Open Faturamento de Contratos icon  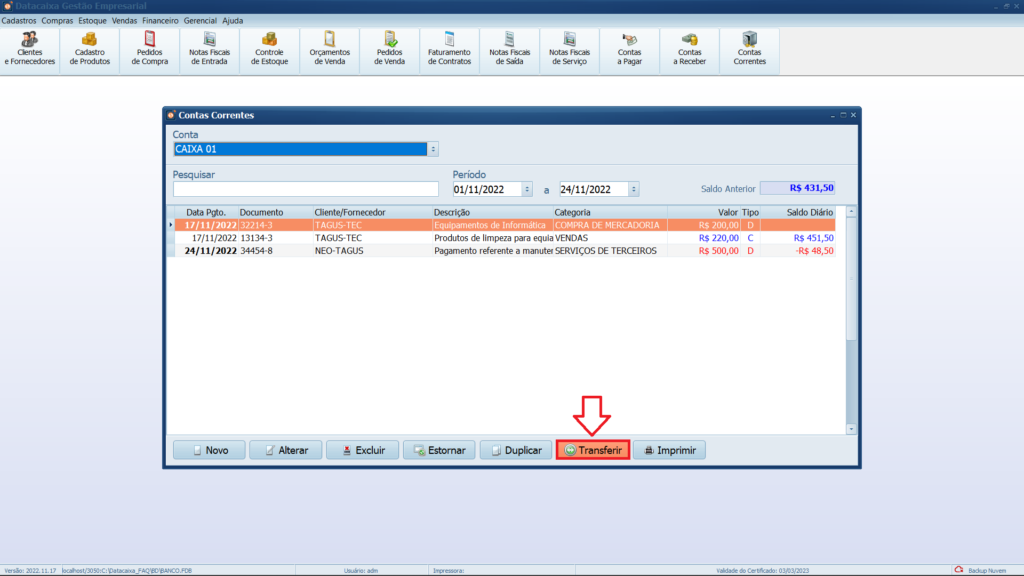pos(449,49)
